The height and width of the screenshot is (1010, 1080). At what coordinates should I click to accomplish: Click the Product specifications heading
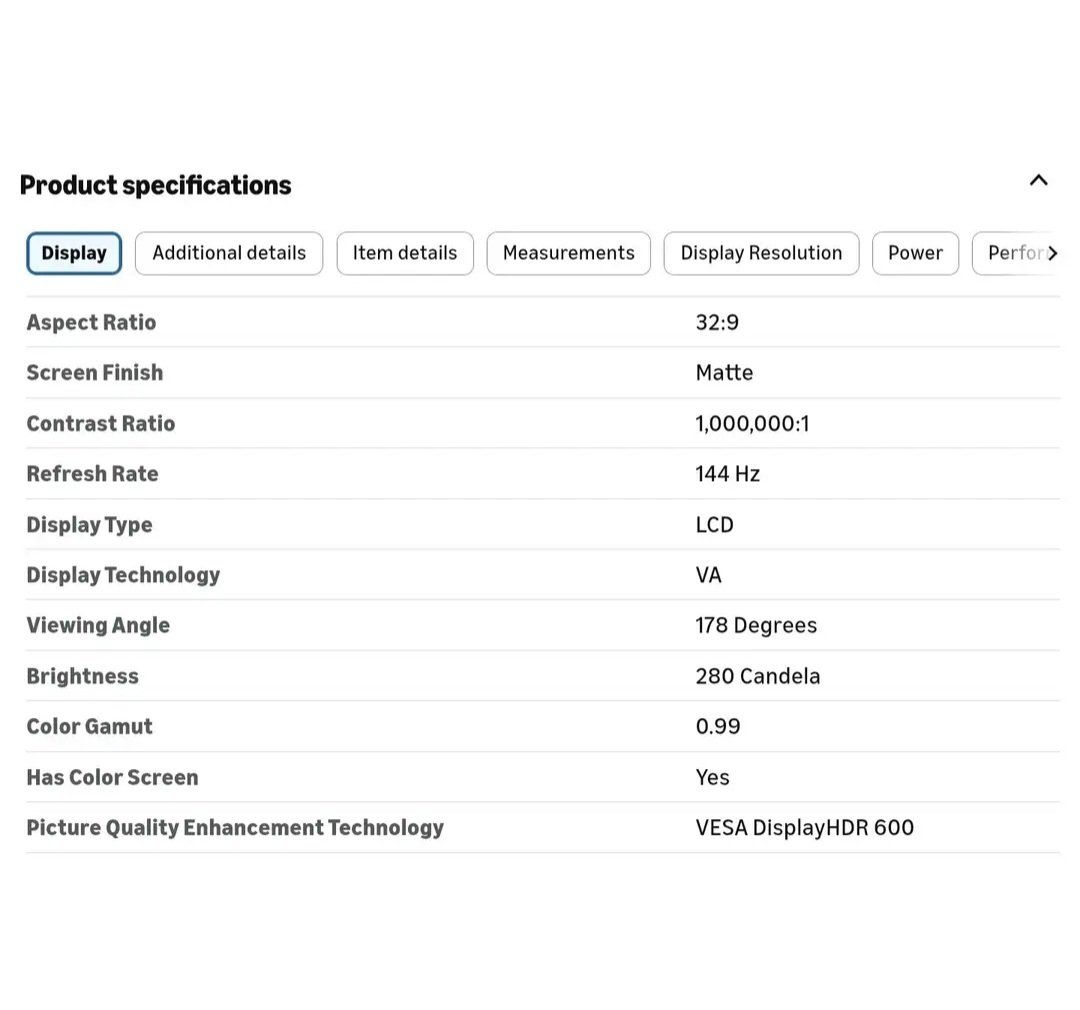pyautogui.click(x=156, y=185)
